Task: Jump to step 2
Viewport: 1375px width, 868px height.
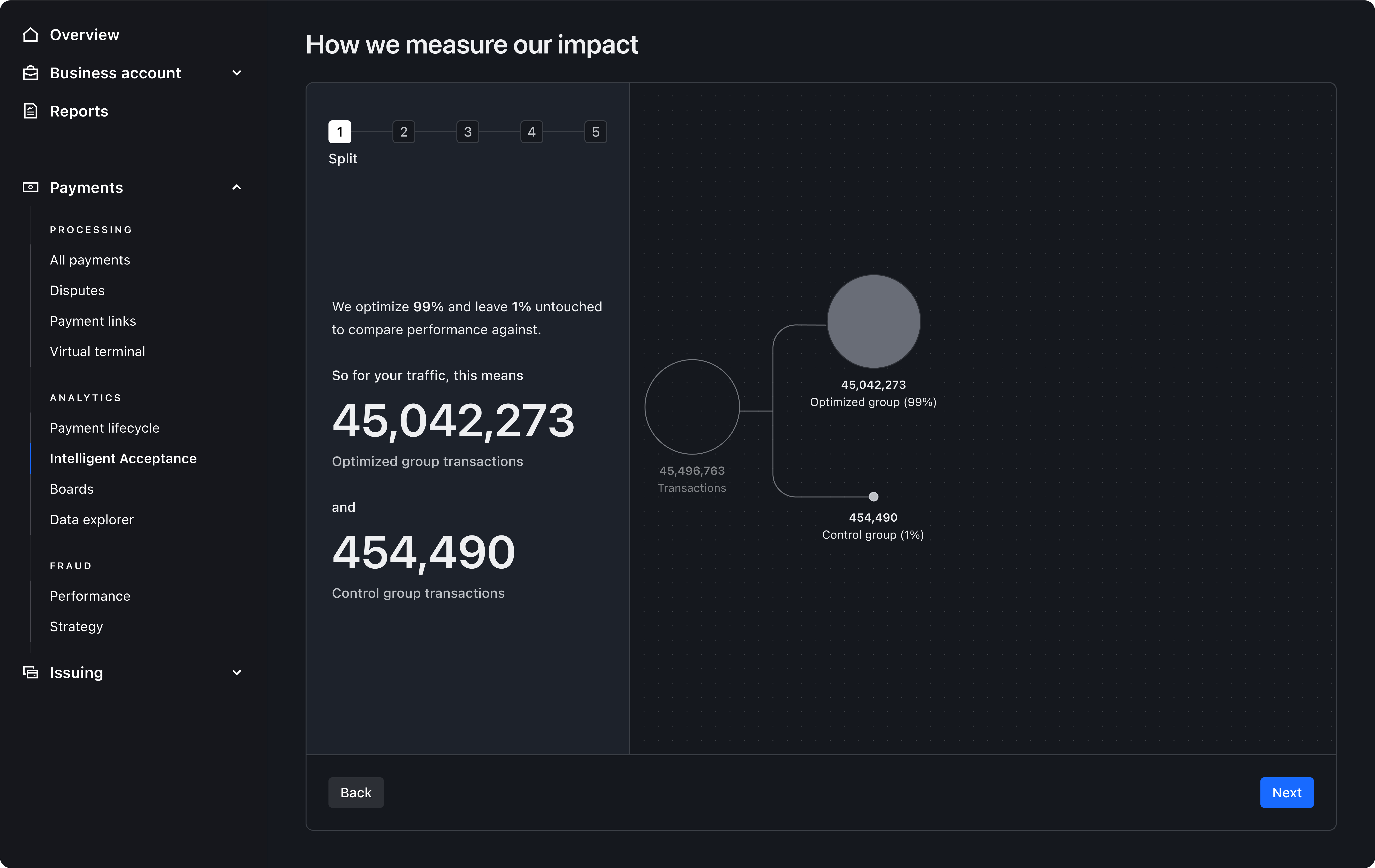Action: pyautogui.click(x=404, y=132)
